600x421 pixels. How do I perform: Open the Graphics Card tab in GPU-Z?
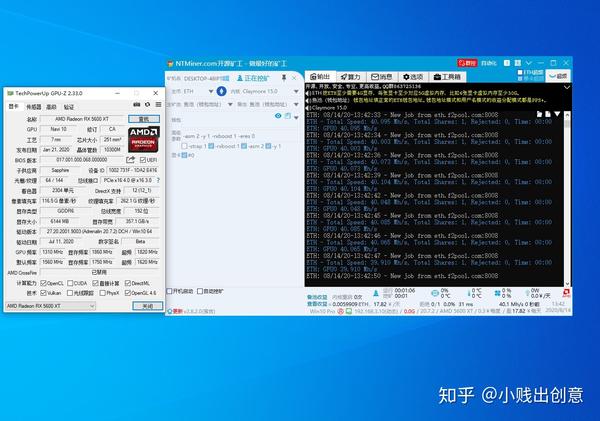[14, 106]
